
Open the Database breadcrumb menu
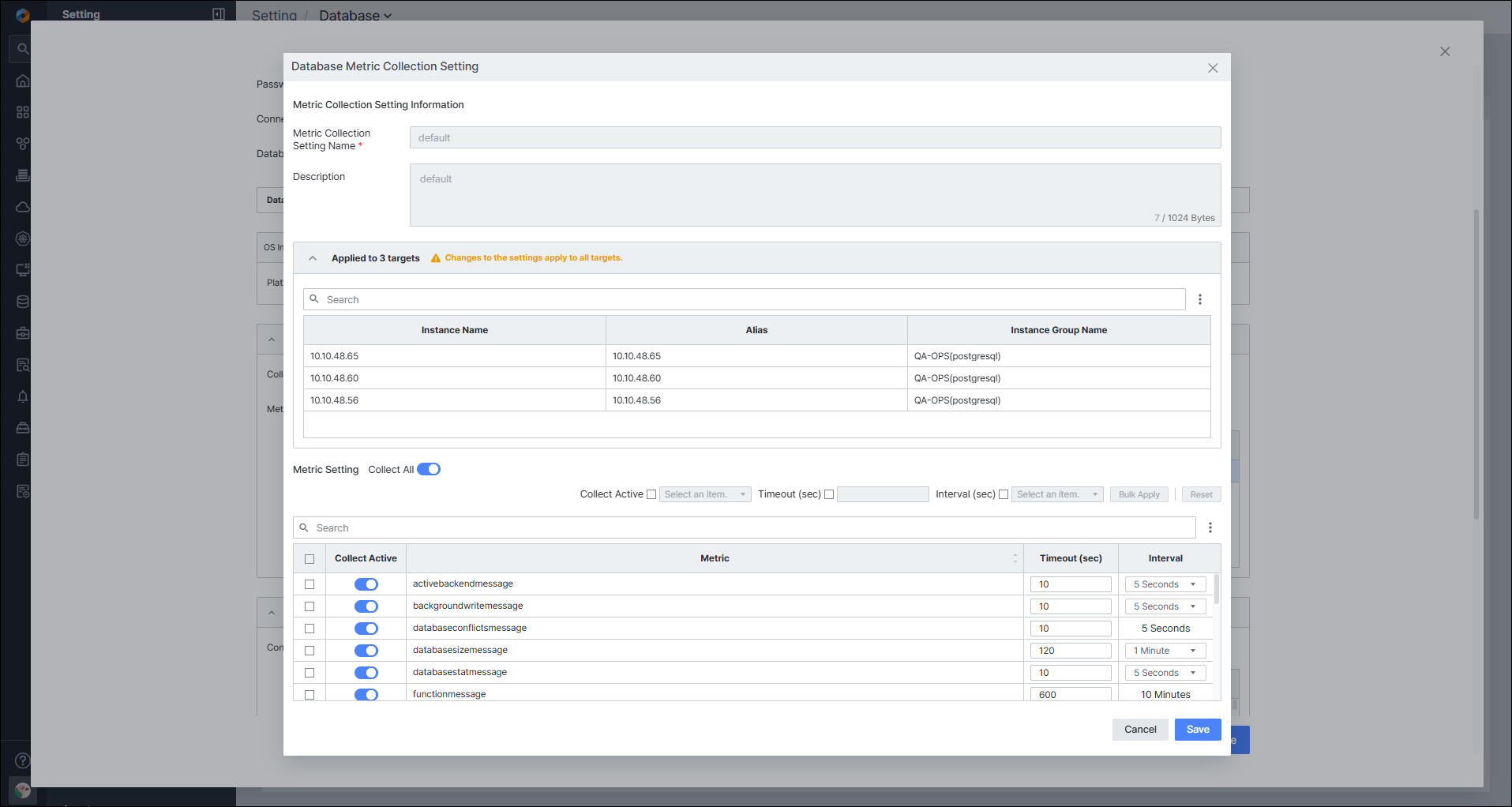(x=355, y=15)
